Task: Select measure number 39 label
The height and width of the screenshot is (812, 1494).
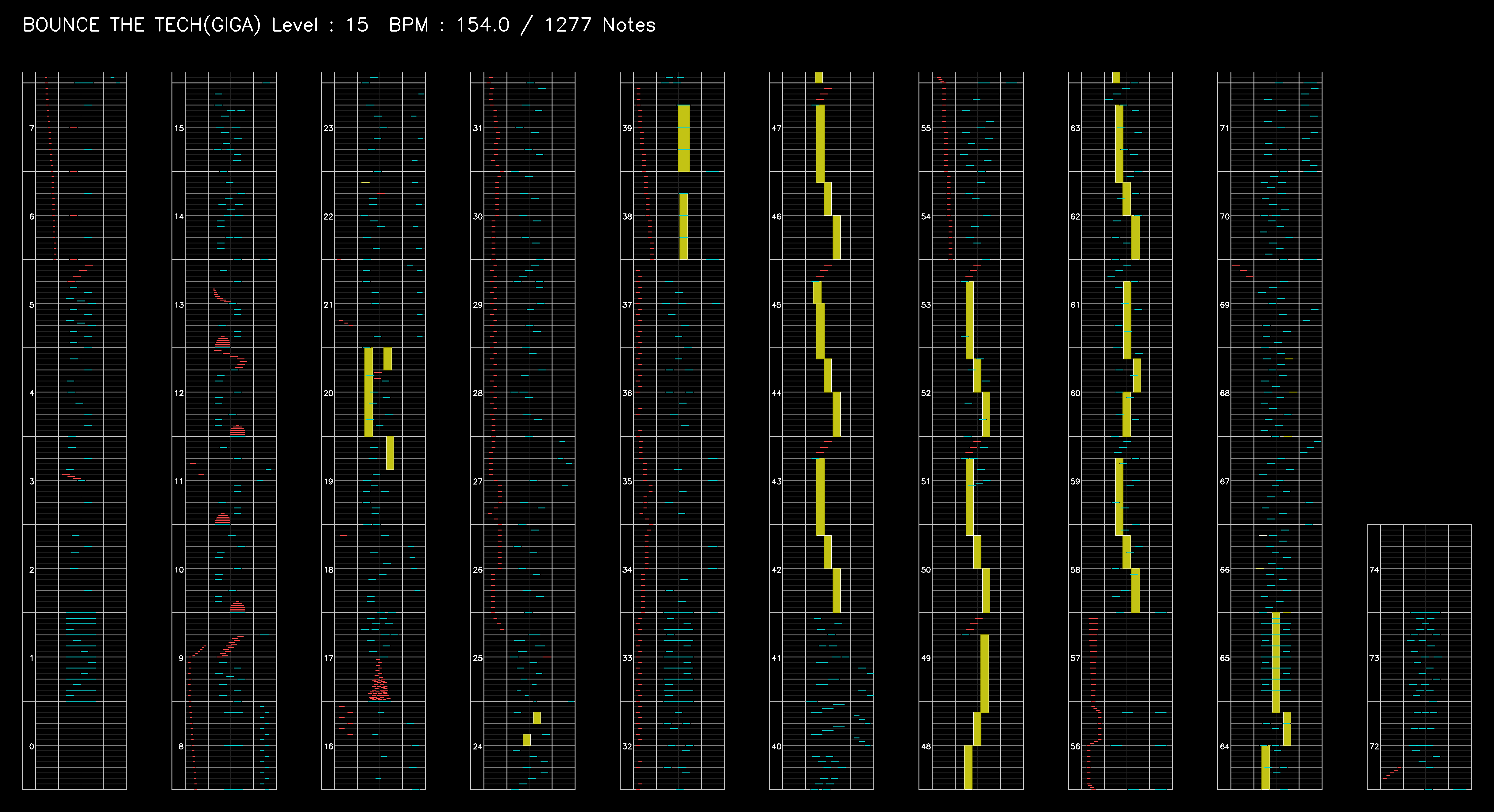Action: click(x=627, y=128)
